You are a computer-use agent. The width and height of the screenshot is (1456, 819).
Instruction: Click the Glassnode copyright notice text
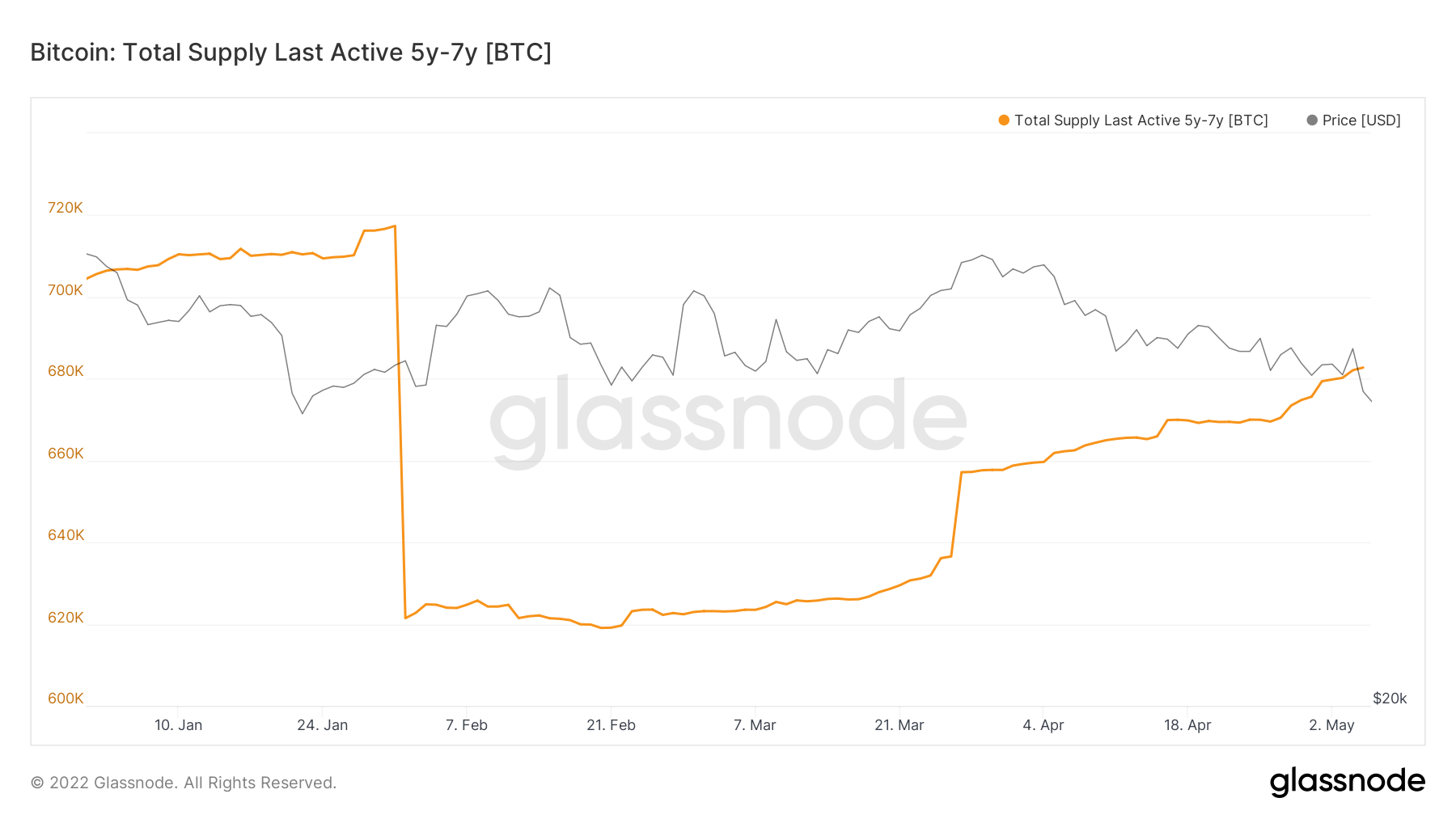coord(184,783)
